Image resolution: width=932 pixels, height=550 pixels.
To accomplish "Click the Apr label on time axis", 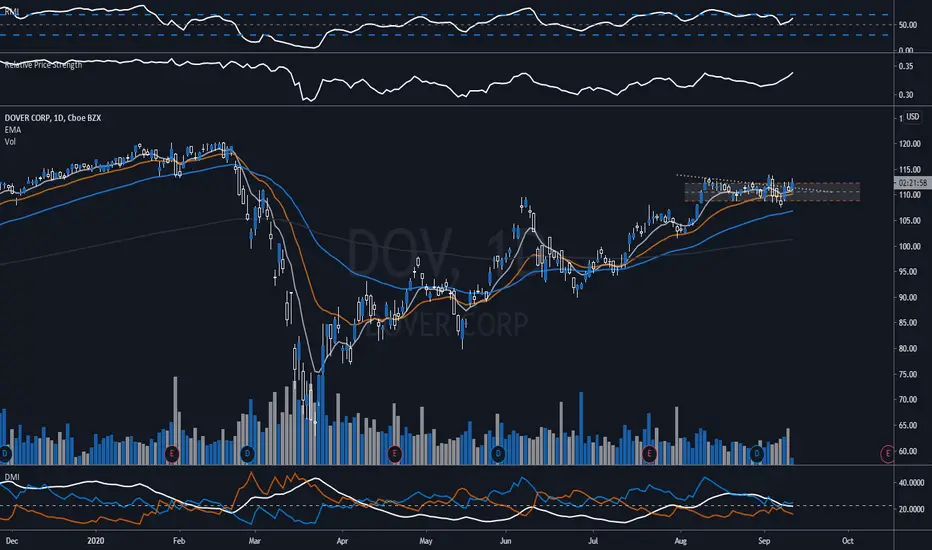I will (x=342, y=541).
